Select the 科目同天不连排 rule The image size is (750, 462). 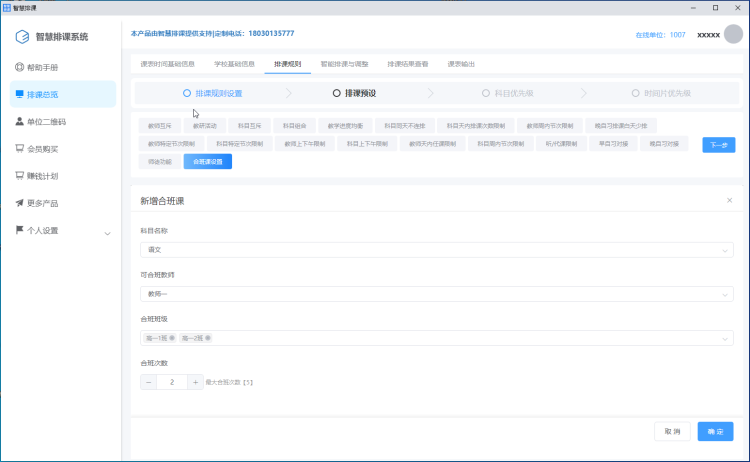pos(405,126)
